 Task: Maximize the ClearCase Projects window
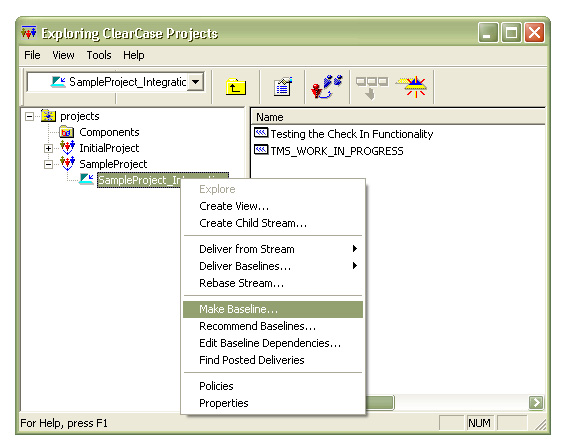tap(511, 33)
